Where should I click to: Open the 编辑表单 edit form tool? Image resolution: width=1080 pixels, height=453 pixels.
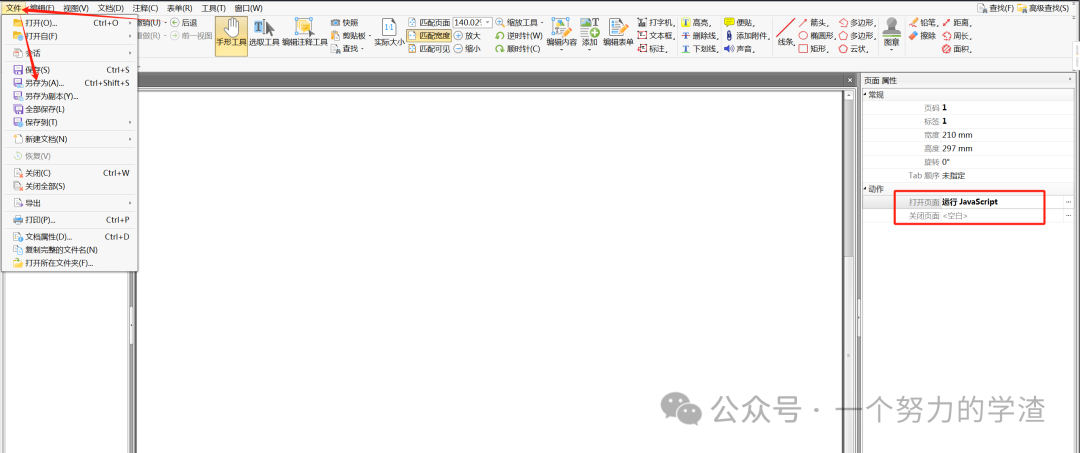(618, 33)
